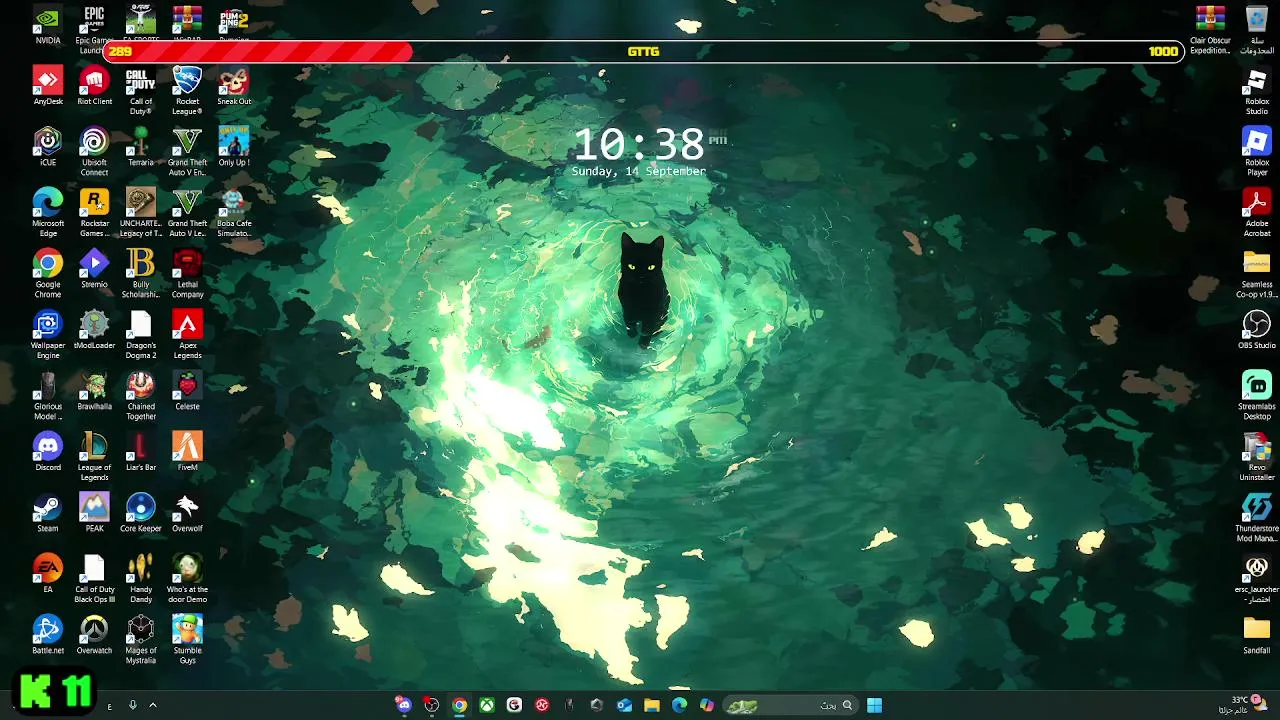
Task: Open the Rocket League® shortcut
Action: tap(187, 91)
